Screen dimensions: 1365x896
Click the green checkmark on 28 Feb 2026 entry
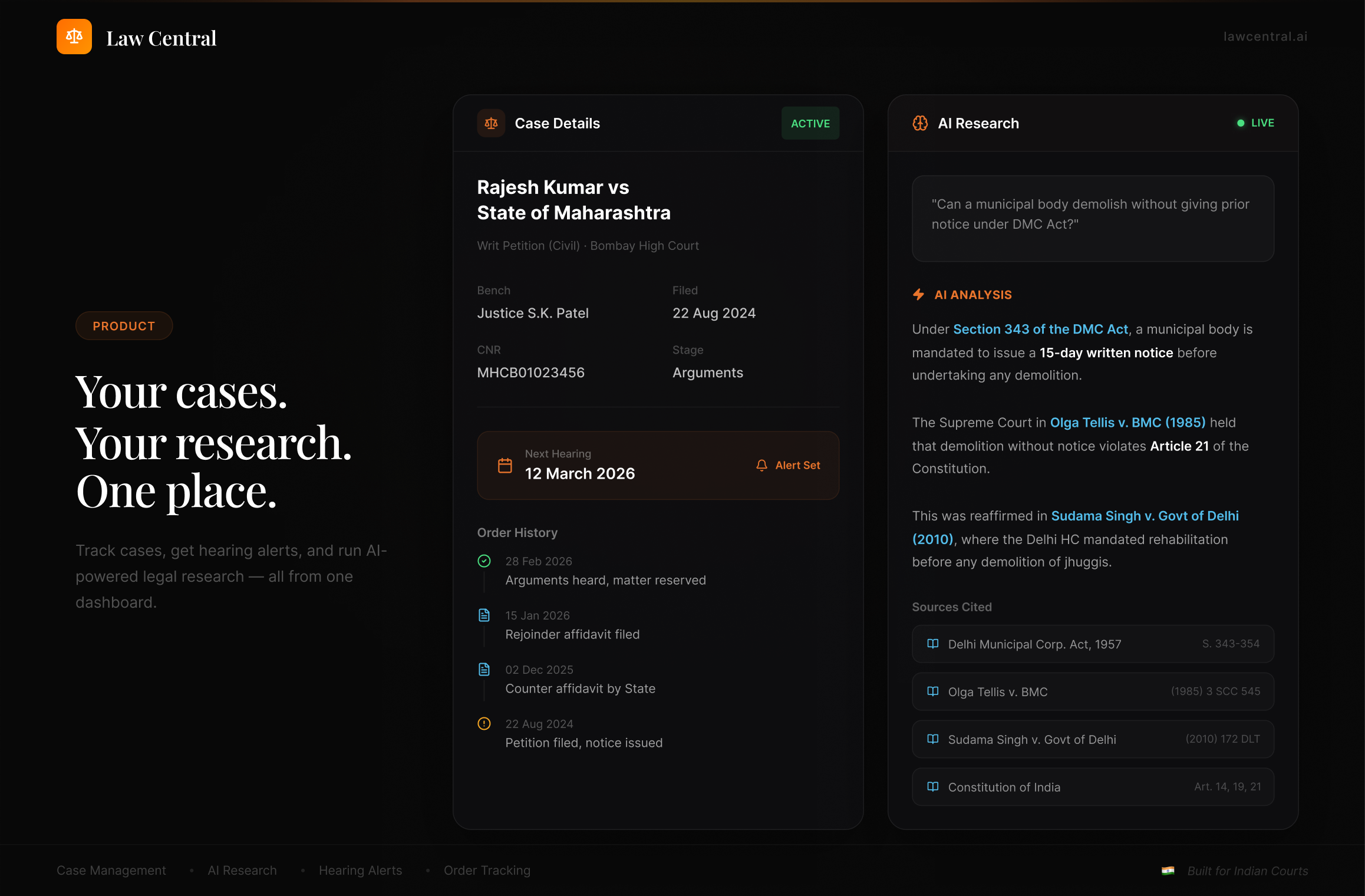tap(484, 561)
